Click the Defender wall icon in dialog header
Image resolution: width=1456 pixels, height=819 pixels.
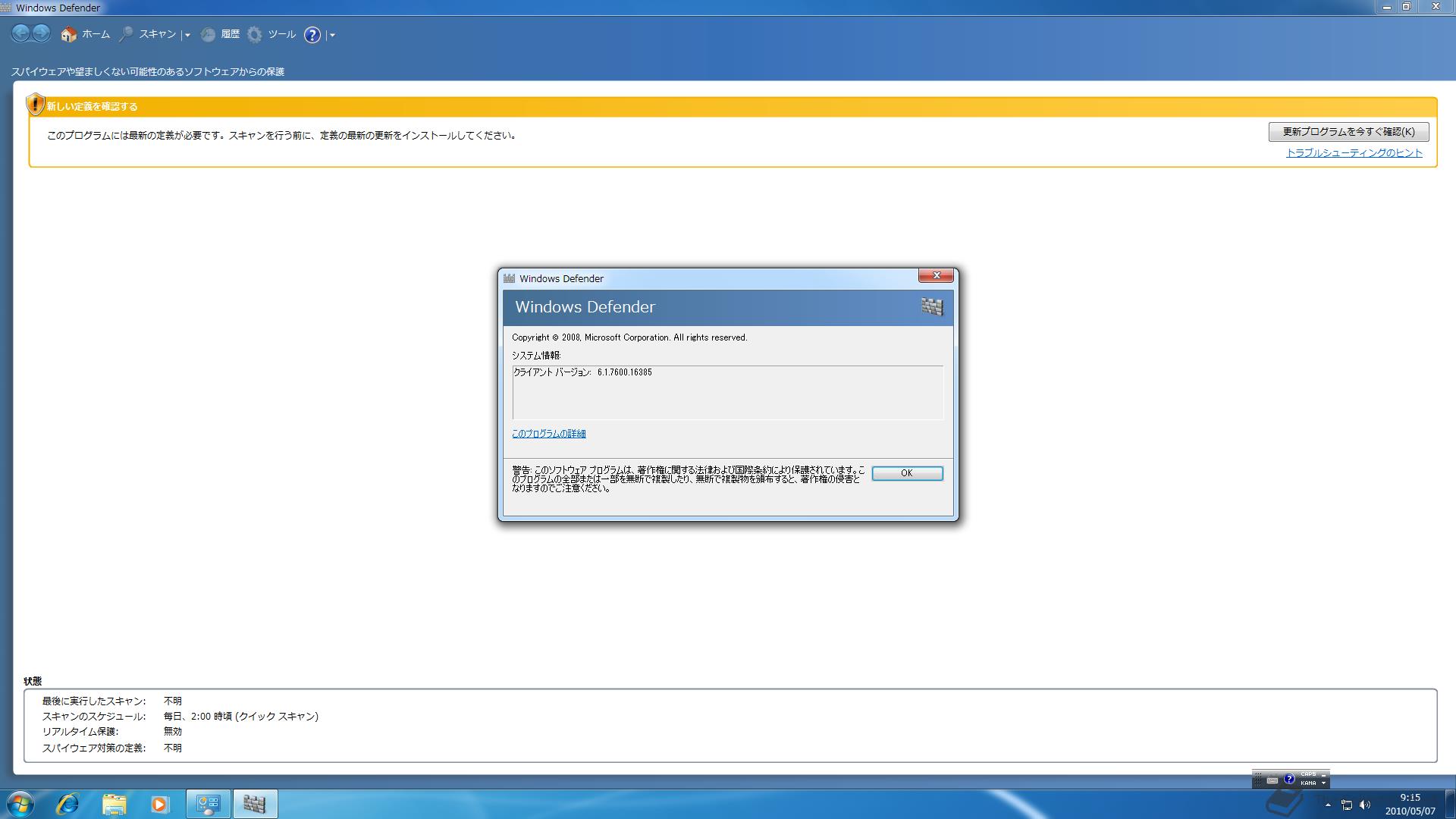932,307
